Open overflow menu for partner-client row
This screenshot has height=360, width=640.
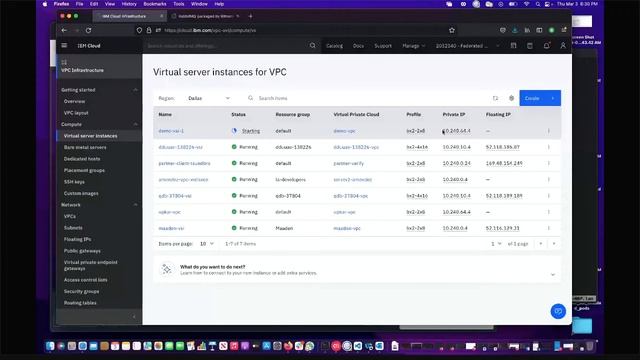point(549,163)
